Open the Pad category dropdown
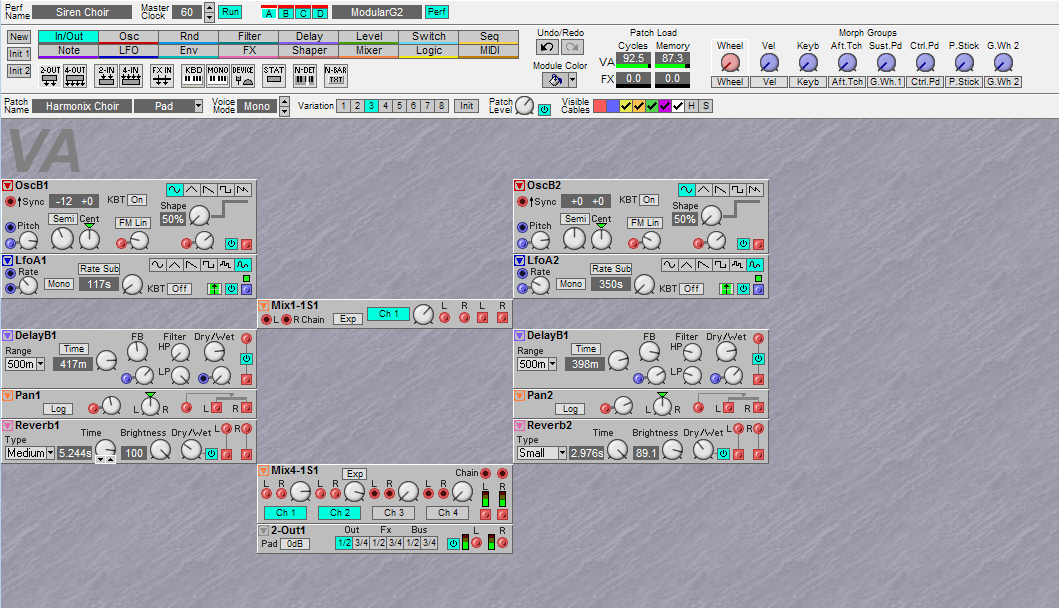 point(198,106)
